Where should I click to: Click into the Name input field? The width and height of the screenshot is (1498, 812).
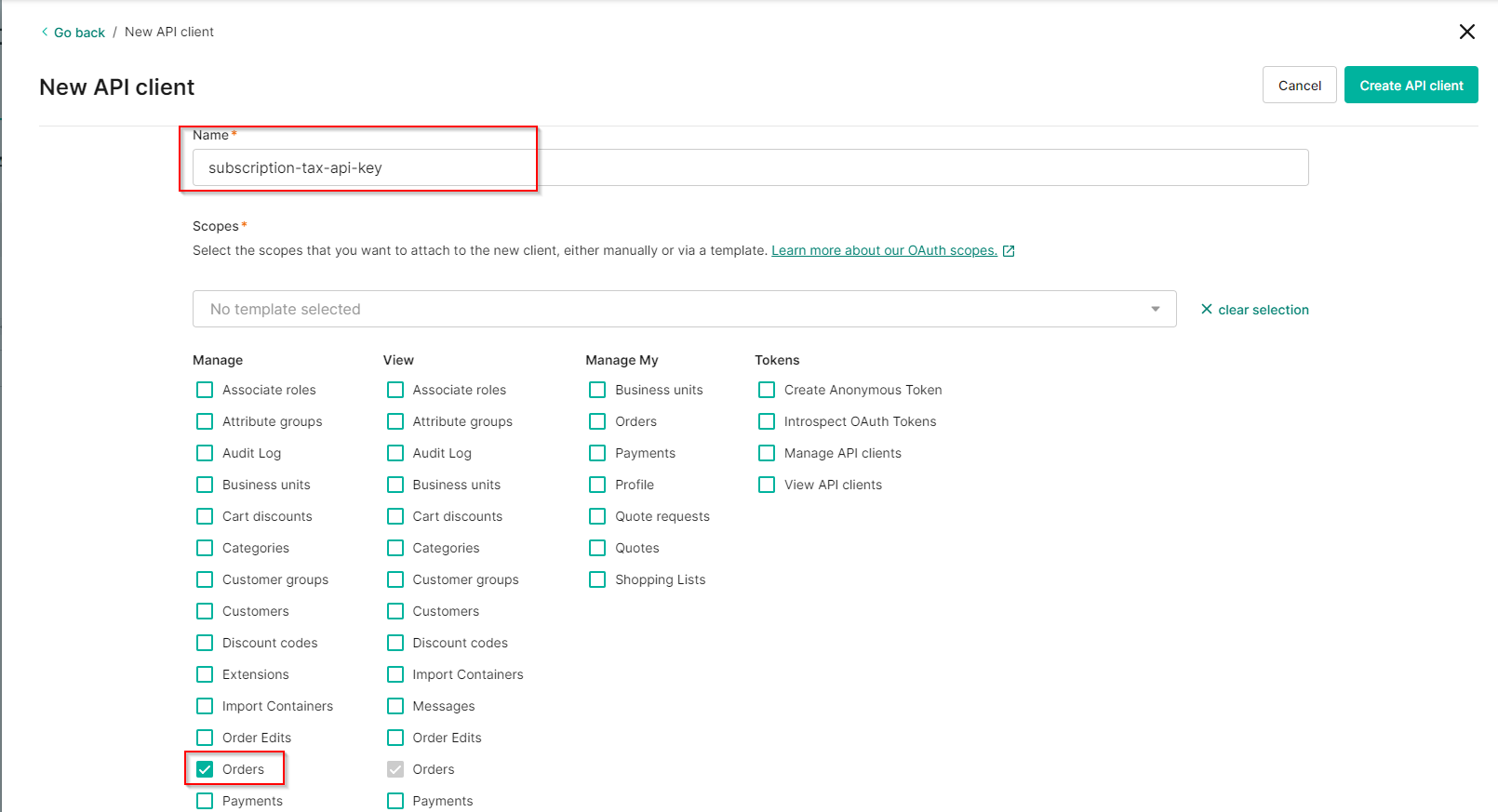pyautogui.click(x=749, y=167)
